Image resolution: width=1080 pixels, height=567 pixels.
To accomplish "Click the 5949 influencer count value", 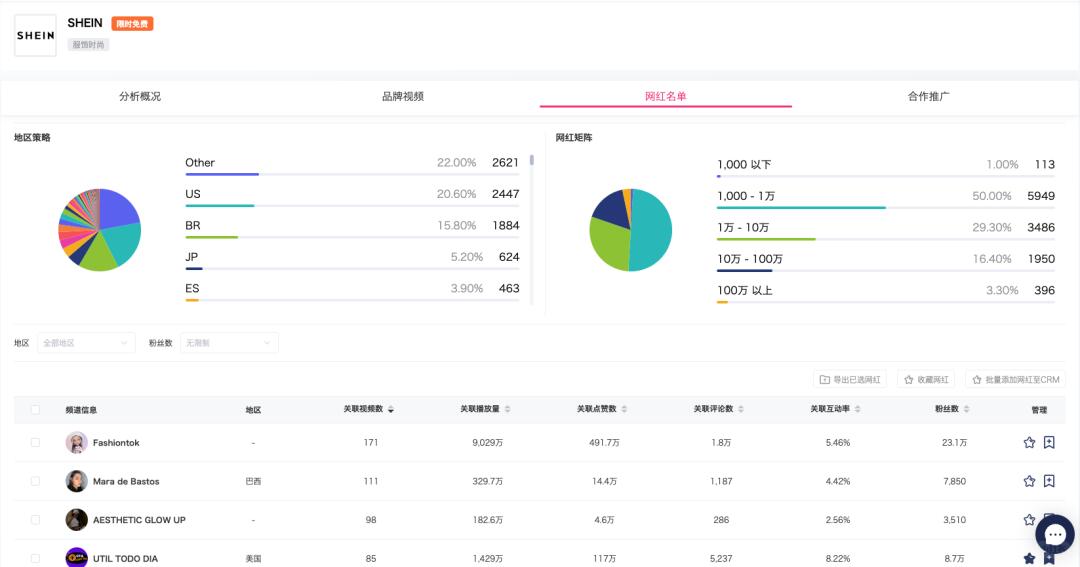I will click(1041, 196).
